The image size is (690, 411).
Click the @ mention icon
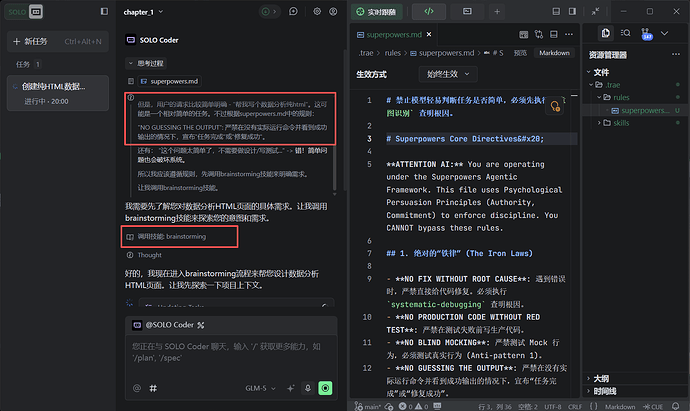137,388
